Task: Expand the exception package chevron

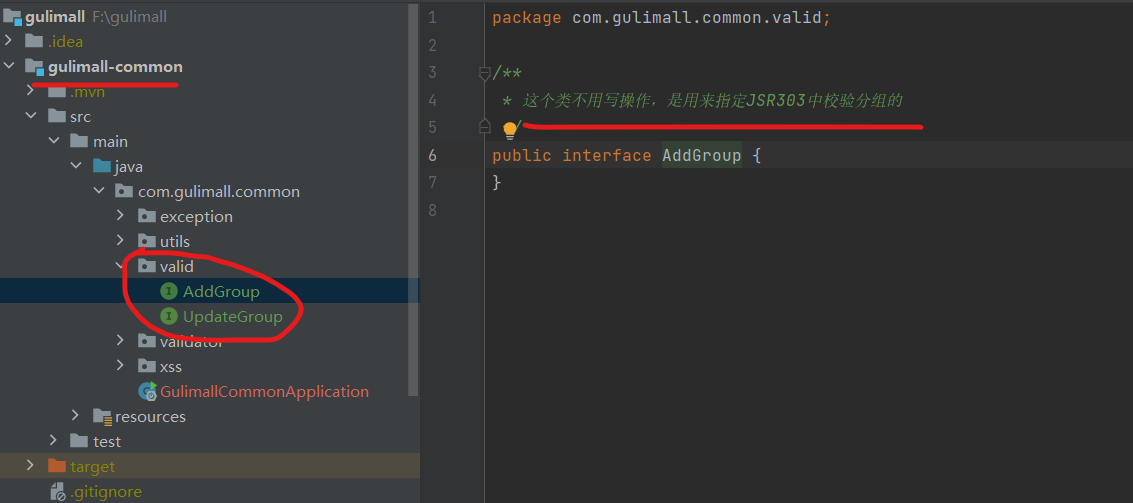Action: tap(121, 217)
